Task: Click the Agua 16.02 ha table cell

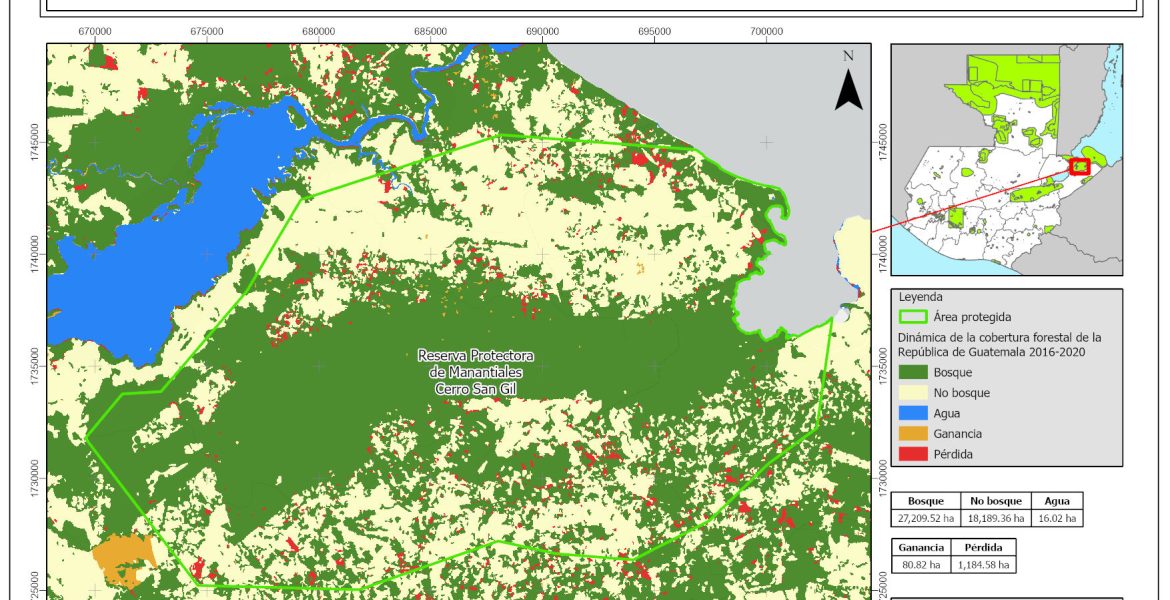Action: tap(1055, 519)
